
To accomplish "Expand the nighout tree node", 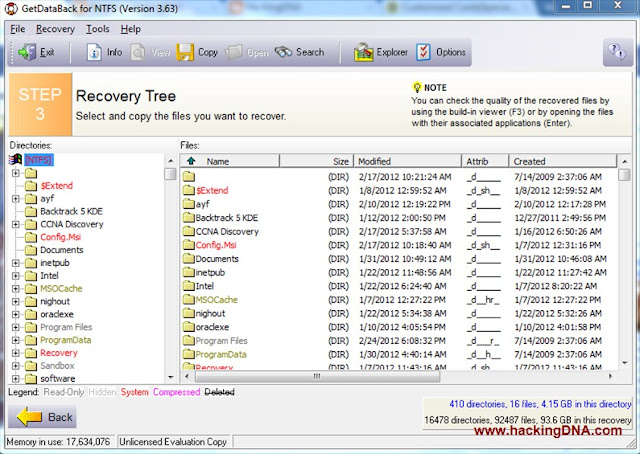I will (16, 302).
